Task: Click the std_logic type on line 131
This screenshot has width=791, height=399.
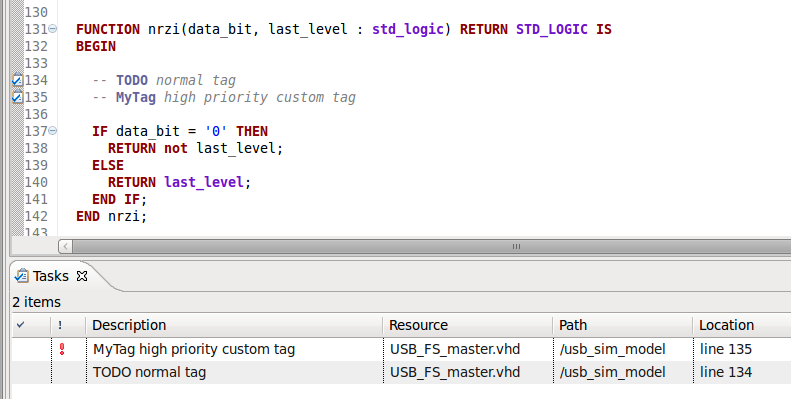Action: tap(408, 29)
